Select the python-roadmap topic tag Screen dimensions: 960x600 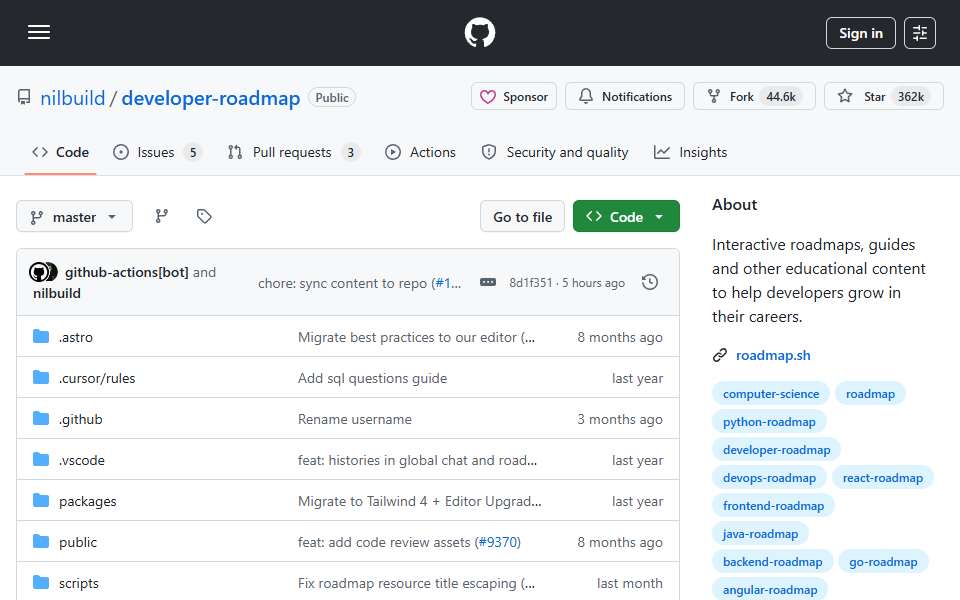click(x=769, y=422)
